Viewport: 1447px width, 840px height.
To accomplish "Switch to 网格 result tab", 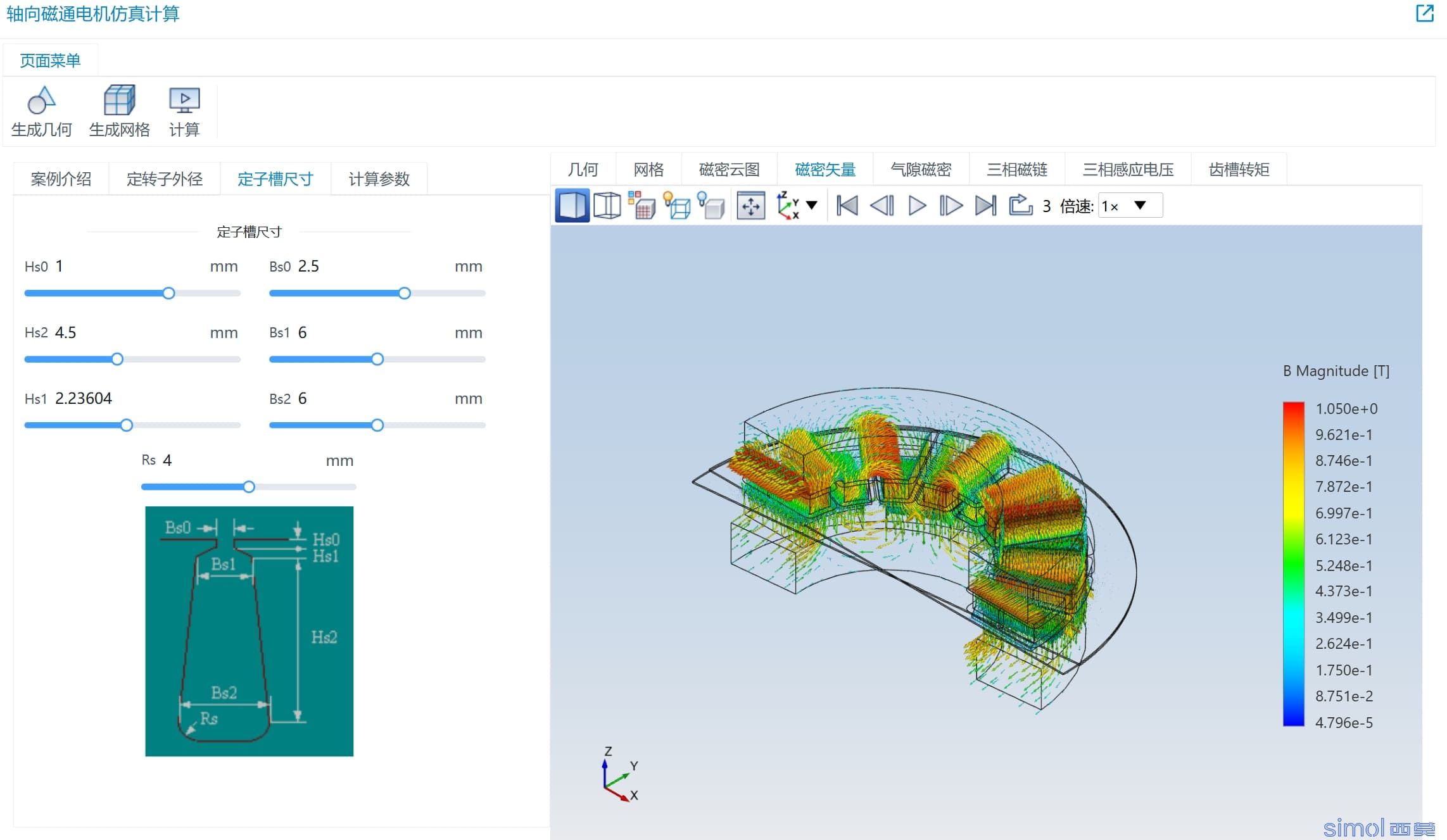I will click(x=648, y=169).
